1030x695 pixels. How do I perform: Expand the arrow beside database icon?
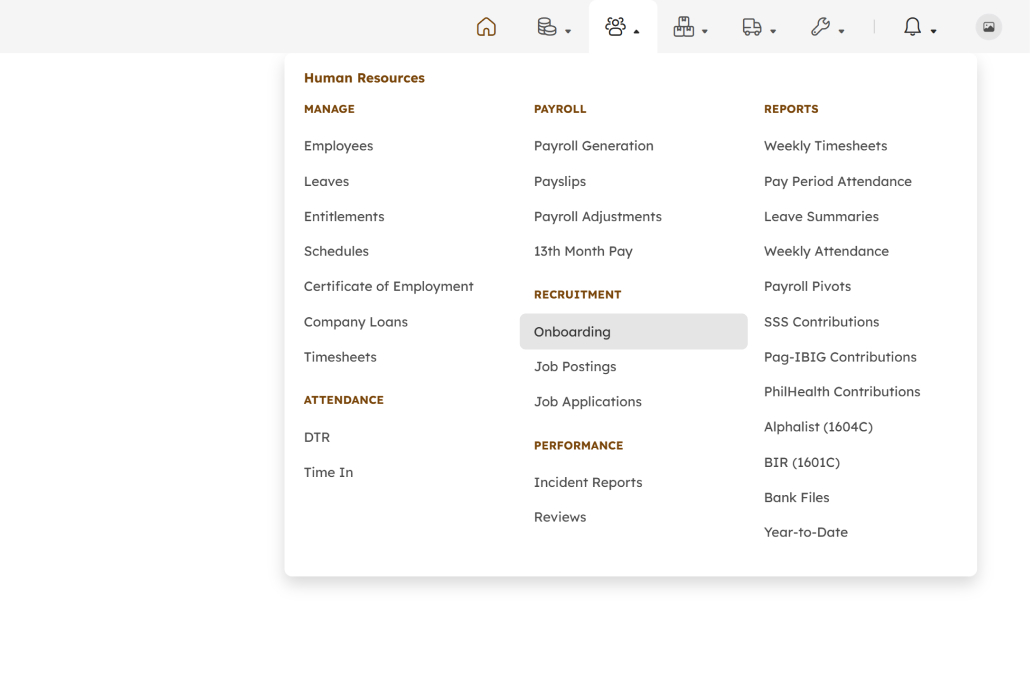tap(568, 31)
